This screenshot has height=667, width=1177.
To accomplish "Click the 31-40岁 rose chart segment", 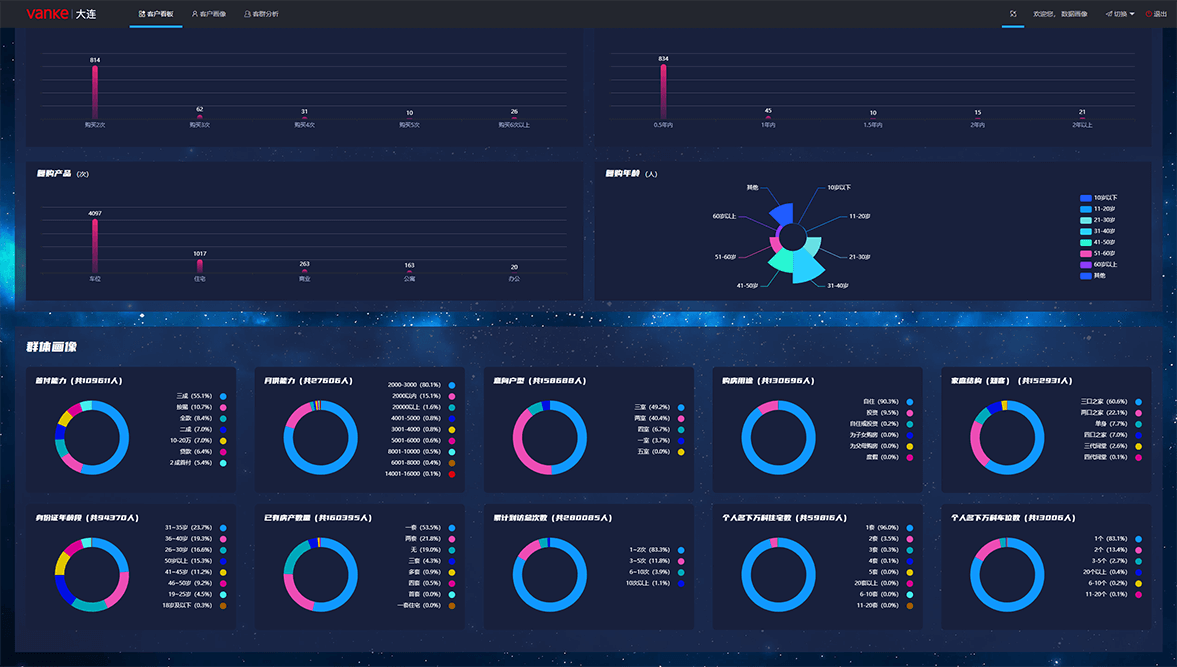I will pos(808,268).
